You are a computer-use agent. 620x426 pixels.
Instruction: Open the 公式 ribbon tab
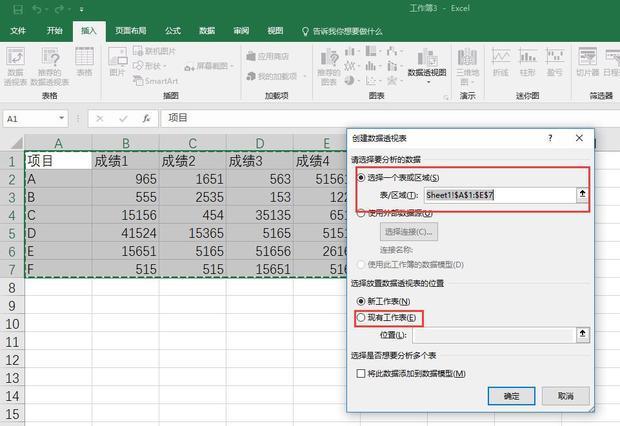pos(173,31)
